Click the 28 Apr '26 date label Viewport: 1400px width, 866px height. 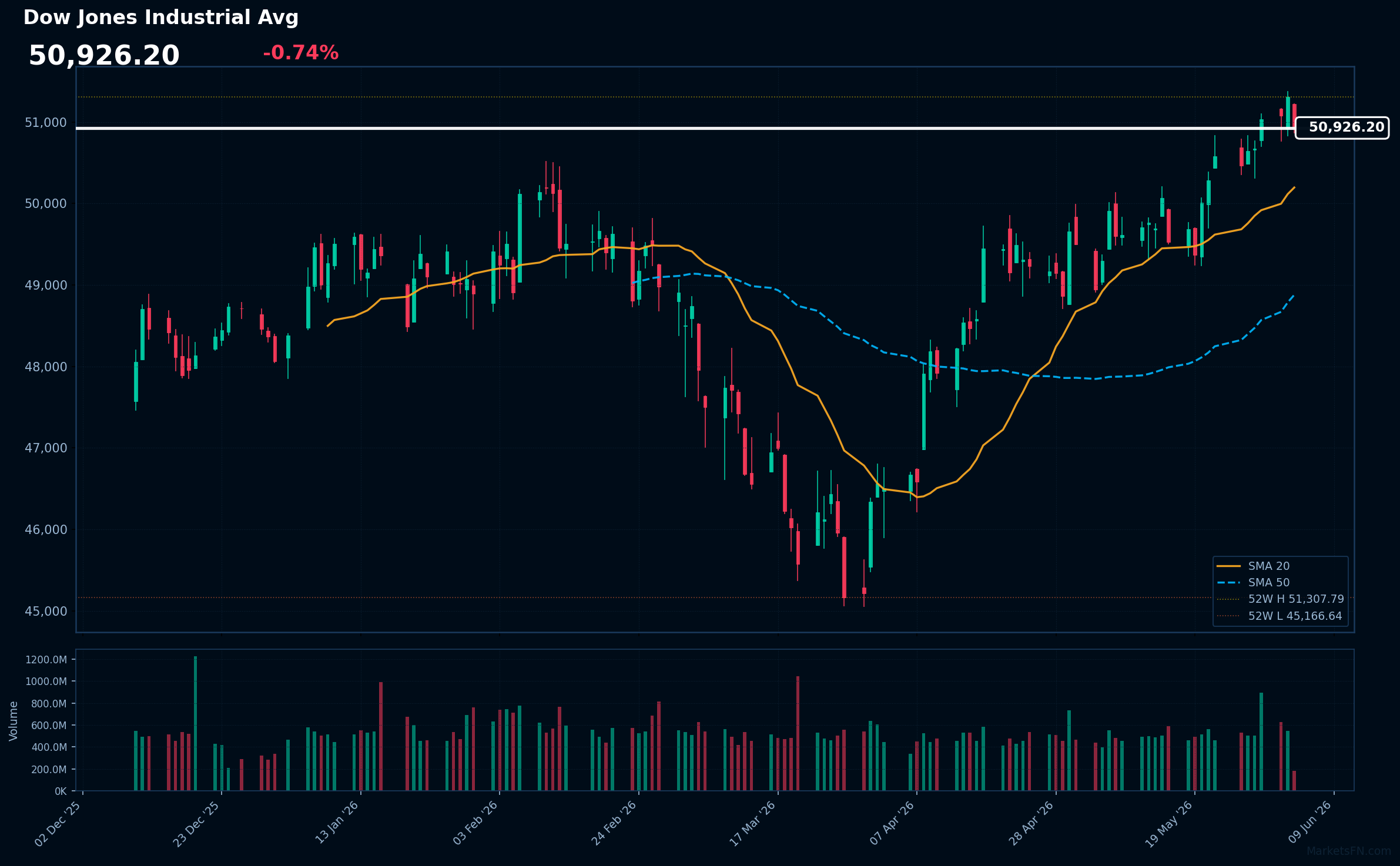pos(1031,823)
